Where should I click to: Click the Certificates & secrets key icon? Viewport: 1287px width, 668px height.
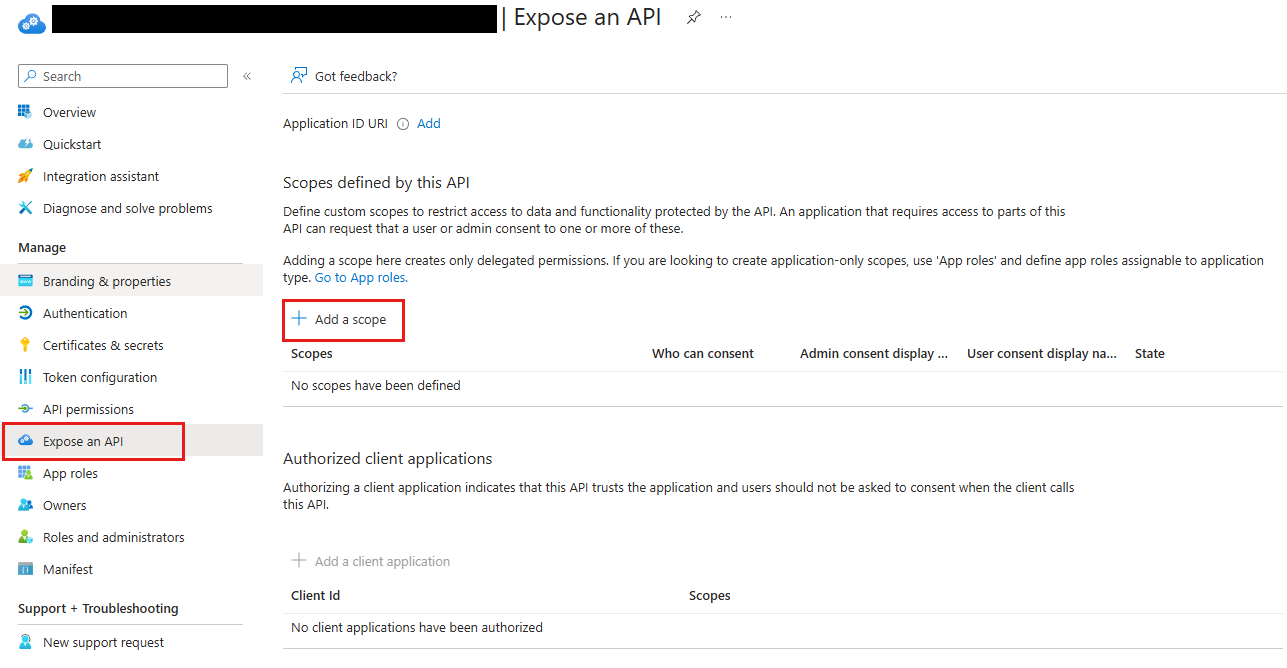(26, 345)
